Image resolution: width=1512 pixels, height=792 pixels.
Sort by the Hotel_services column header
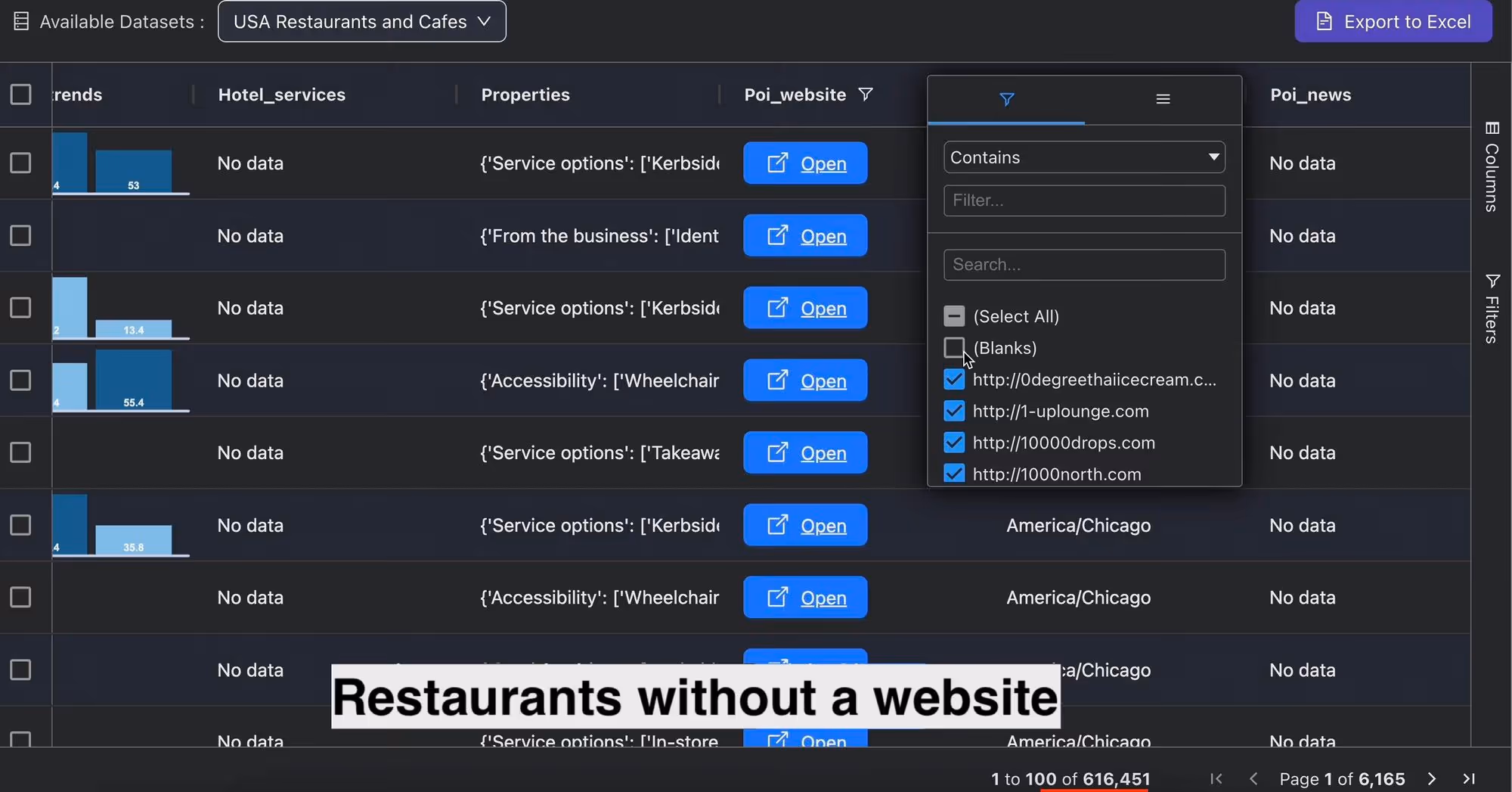[x=281, y=95]
